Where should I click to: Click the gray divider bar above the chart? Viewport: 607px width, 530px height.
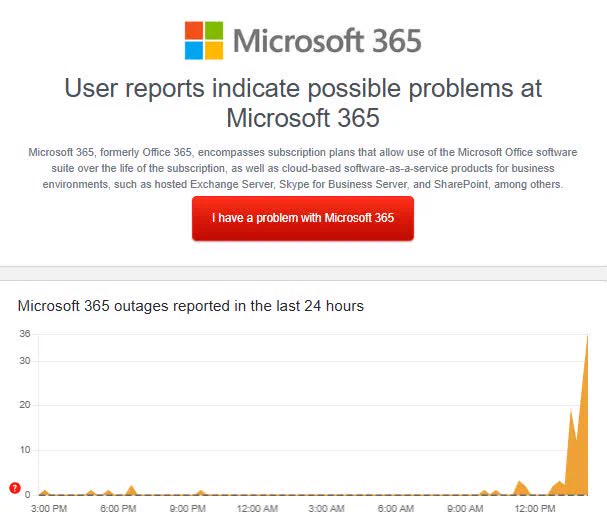coord(304,273)
